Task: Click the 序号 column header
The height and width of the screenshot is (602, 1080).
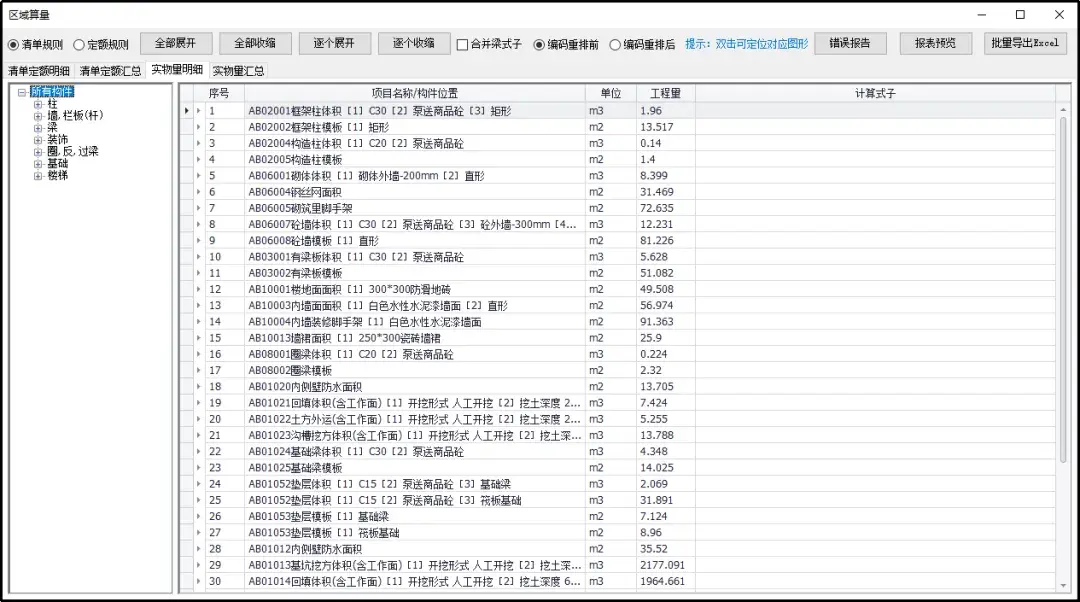Action: coord(219,93)
